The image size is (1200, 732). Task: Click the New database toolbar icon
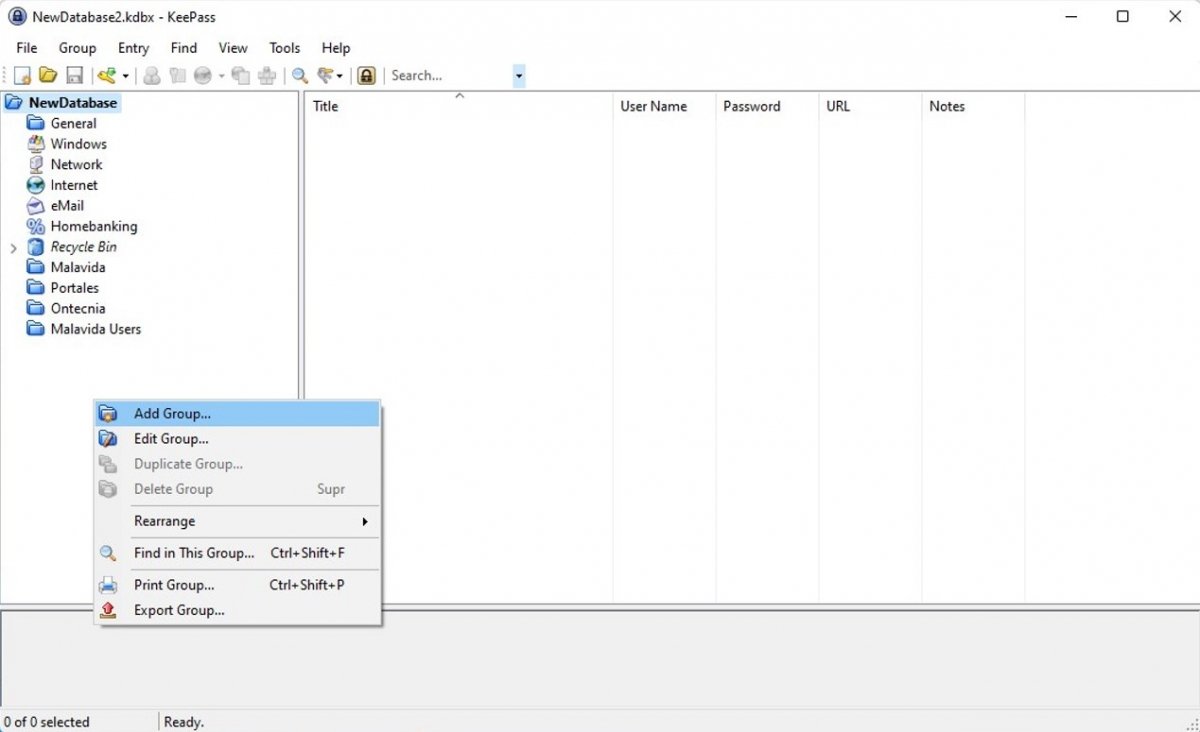22,75
